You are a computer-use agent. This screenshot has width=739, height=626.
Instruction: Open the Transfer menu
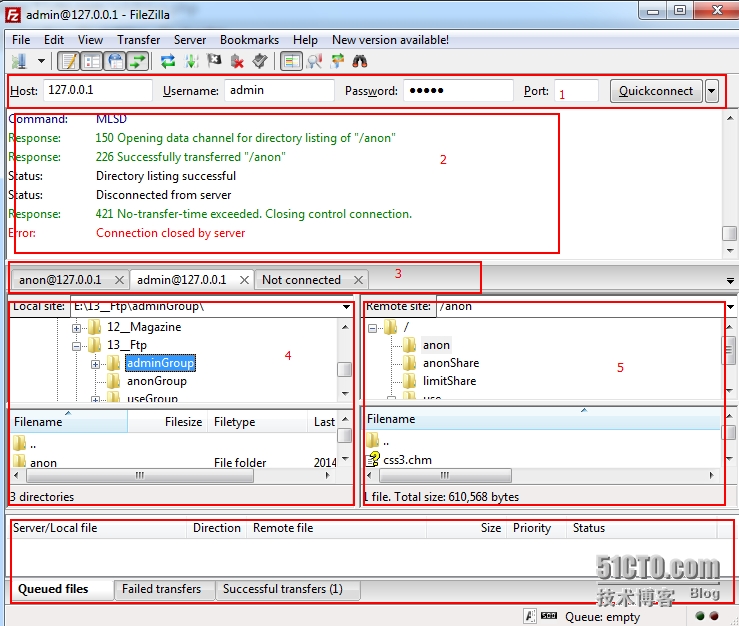pyautogui.click(x=139, y=40)
